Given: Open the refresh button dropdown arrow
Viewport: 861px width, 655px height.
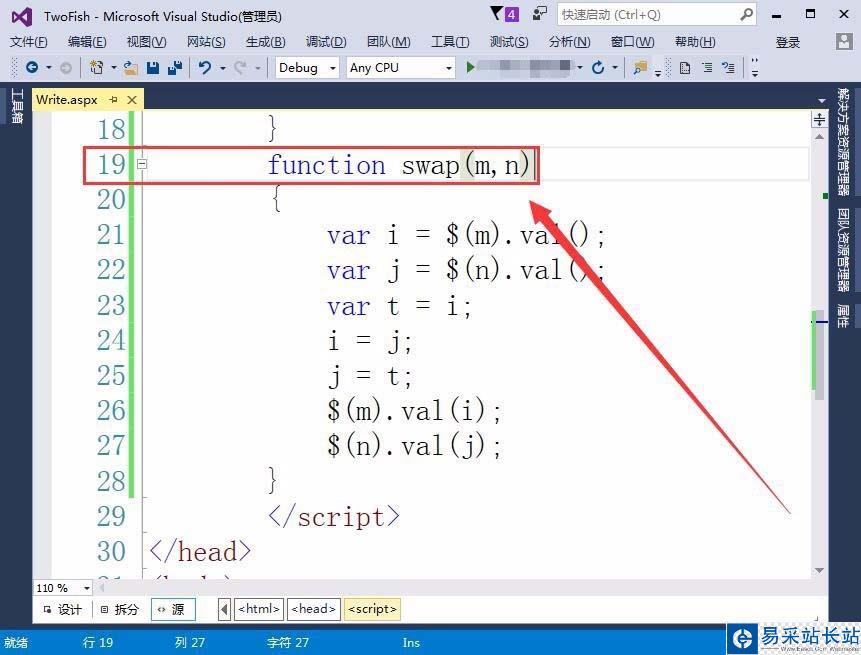Looking at the screenshot, I should point(614,68).
